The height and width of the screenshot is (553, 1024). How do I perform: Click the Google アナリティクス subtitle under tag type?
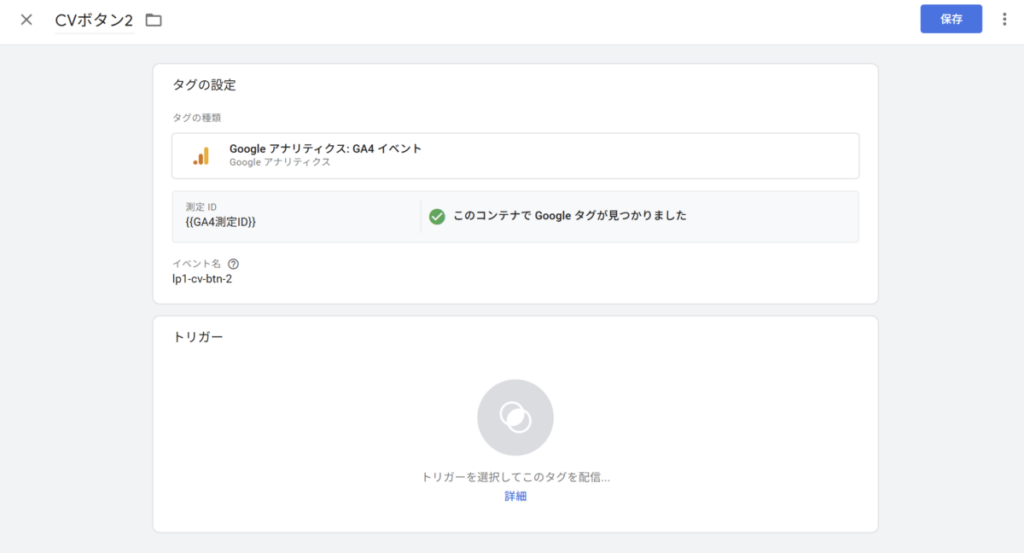coord(279,162)
